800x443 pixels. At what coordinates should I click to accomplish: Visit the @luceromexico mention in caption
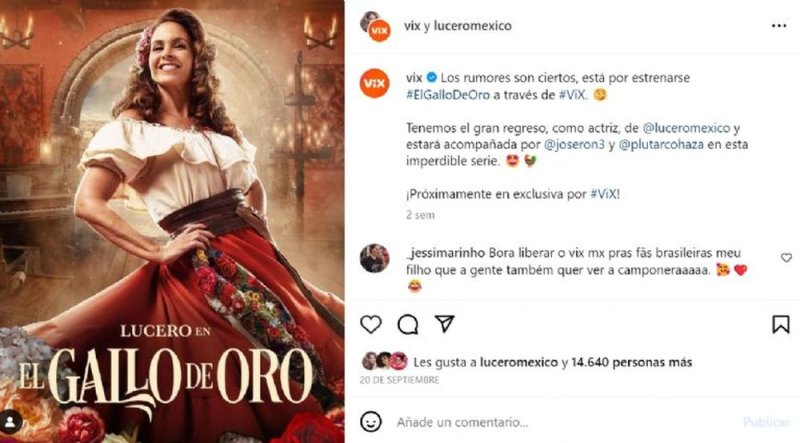tap(686, 128)
